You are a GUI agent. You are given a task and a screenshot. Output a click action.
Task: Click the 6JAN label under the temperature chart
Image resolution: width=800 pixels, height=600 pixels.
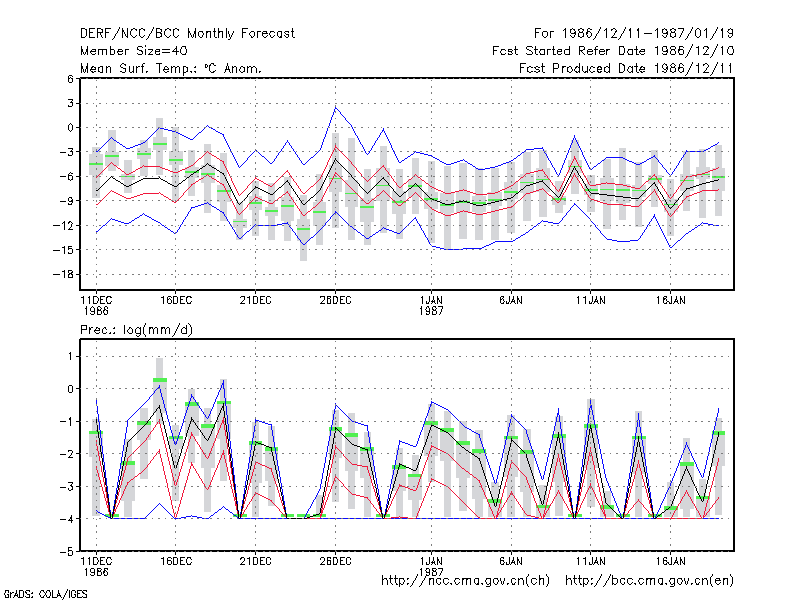pyautogui.click(x=511, y=300)
